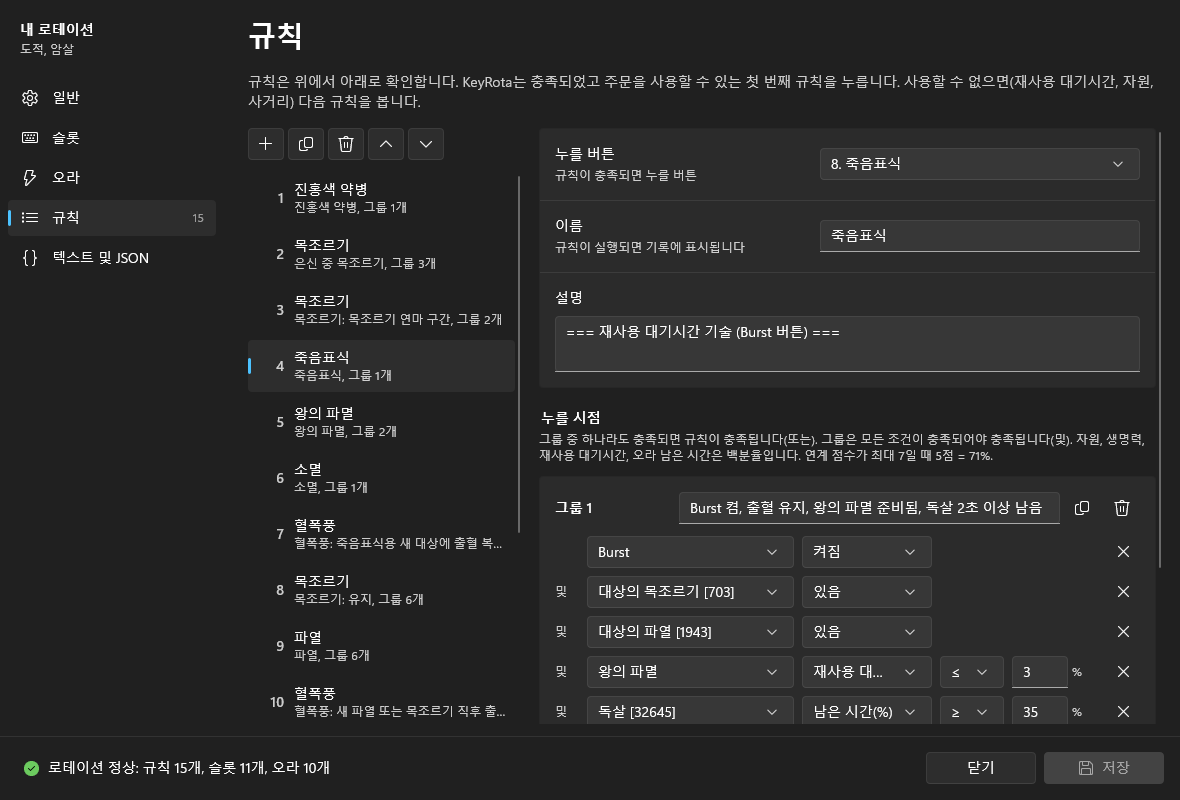Go to the 오라 page
The height and width of the screenshot is (800, 1180).
112,178
